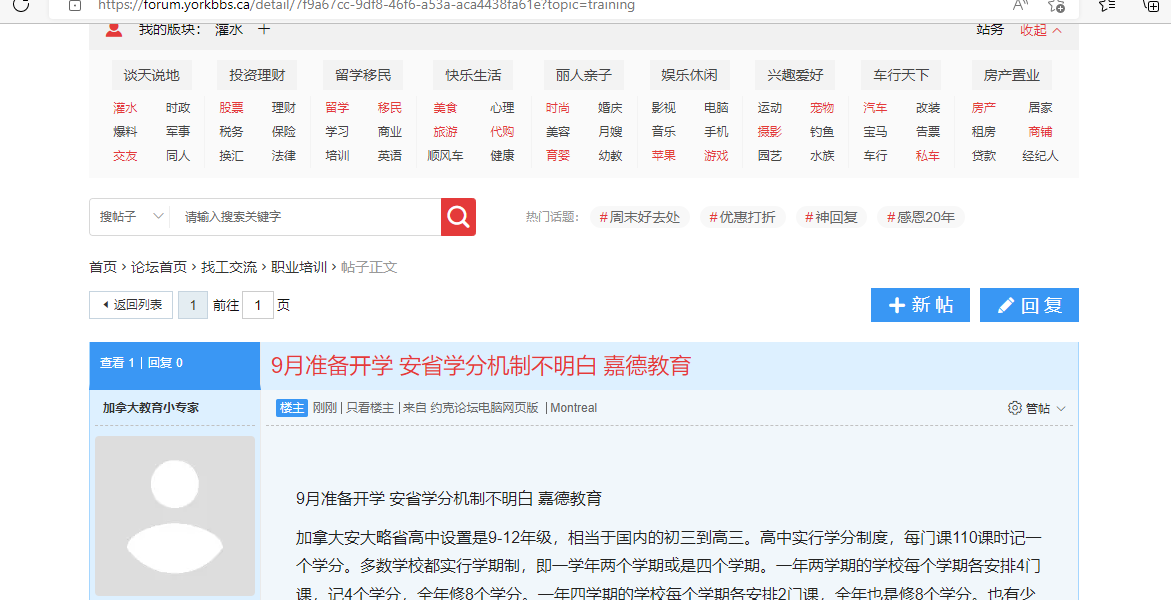Viewport: 1171px width, 600px height.
Task: Open the 美食 board link
Action: [x=445, y=108]
